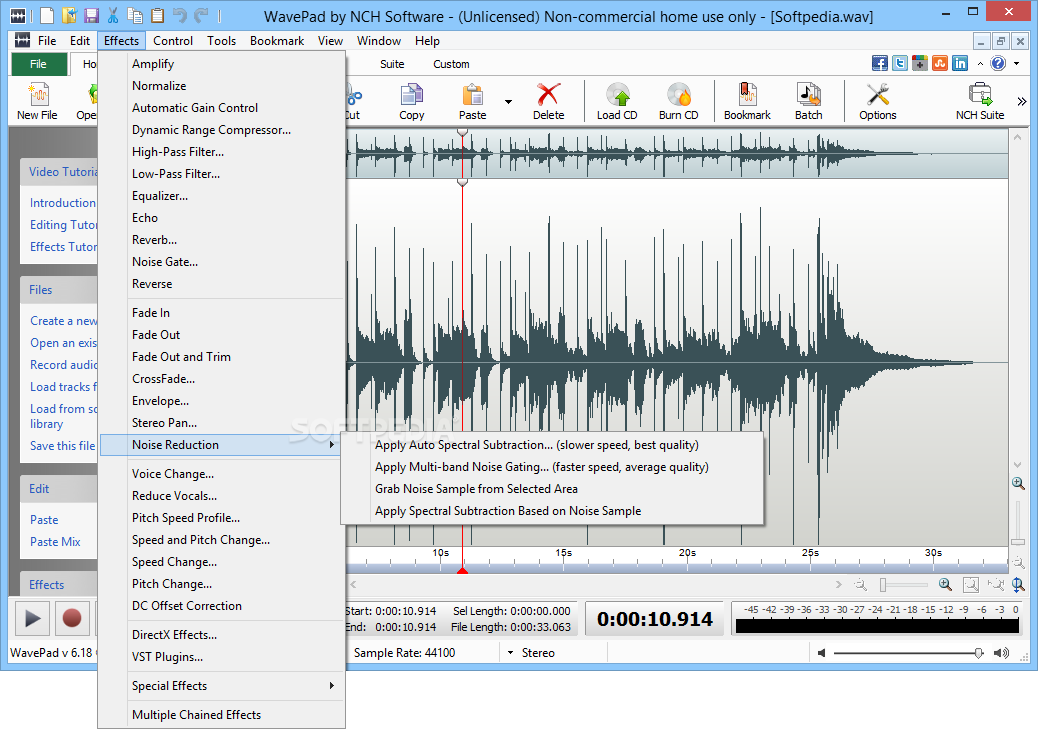Click the red Delete icon
The image size is (1038, 729).
[548, 95]
